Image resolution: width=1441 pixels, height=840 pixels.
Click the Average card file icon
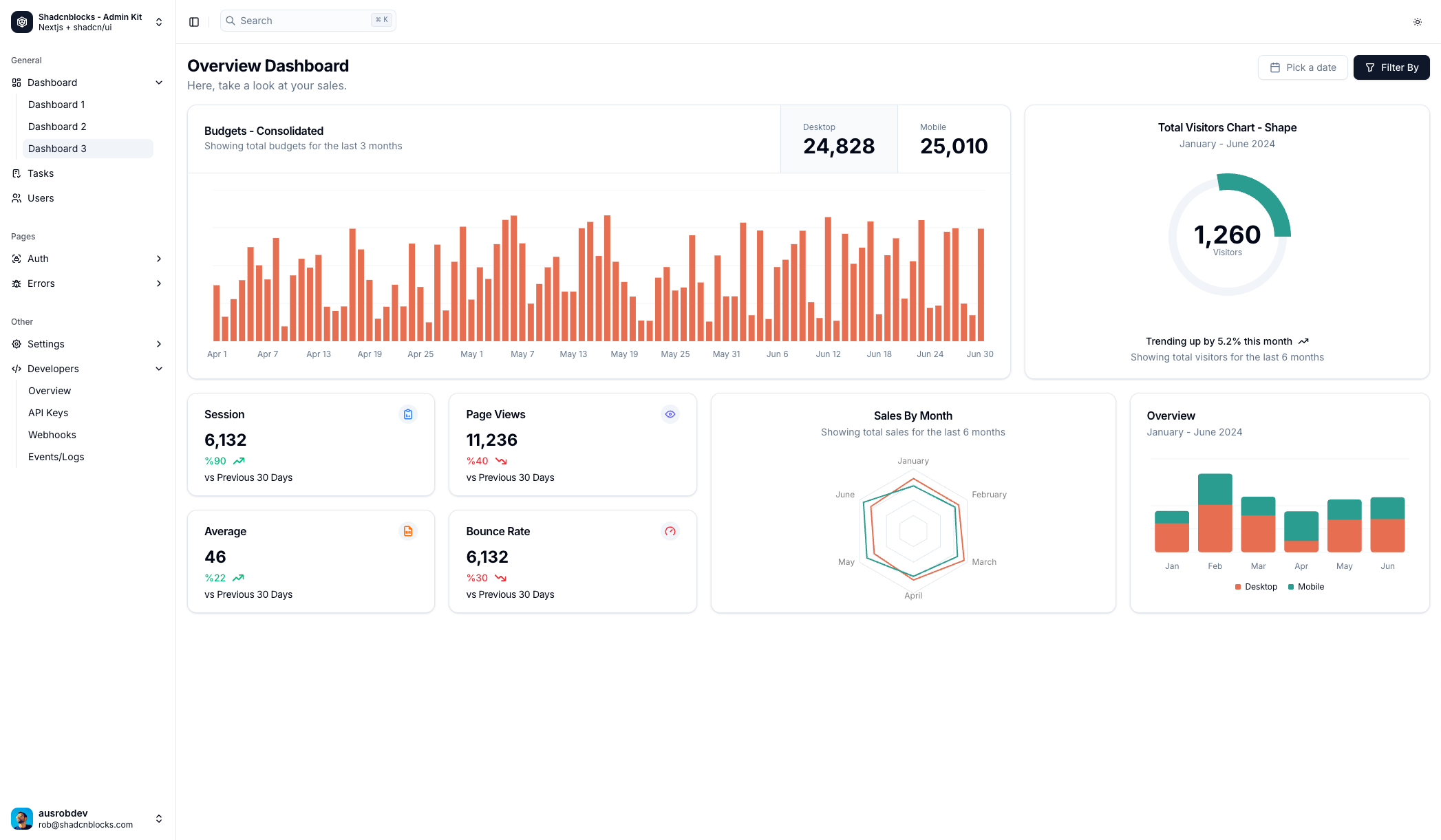pyautogui.click(x=408, y=531)
